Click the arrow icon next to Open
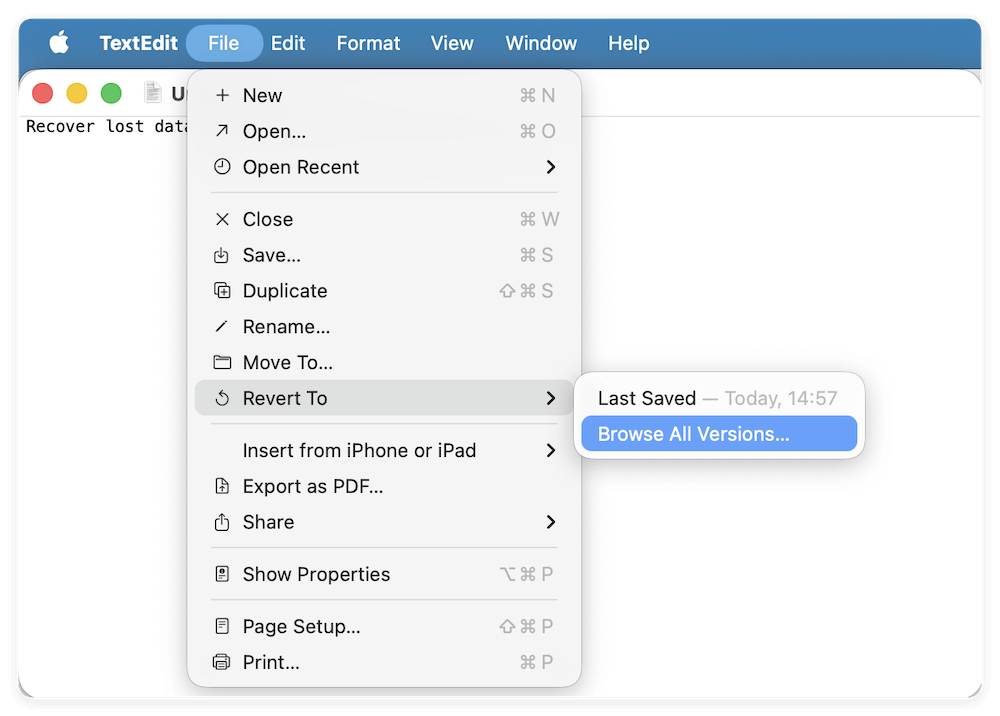Screen dimensions: 1000x716 [220, 131]
